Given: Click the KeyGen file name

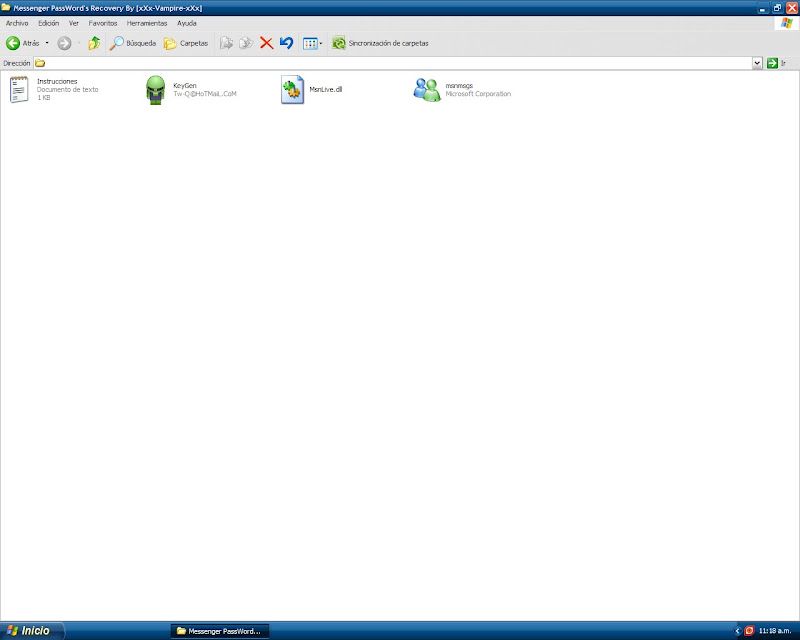Looking at the screenshot, I should [185, 86].
